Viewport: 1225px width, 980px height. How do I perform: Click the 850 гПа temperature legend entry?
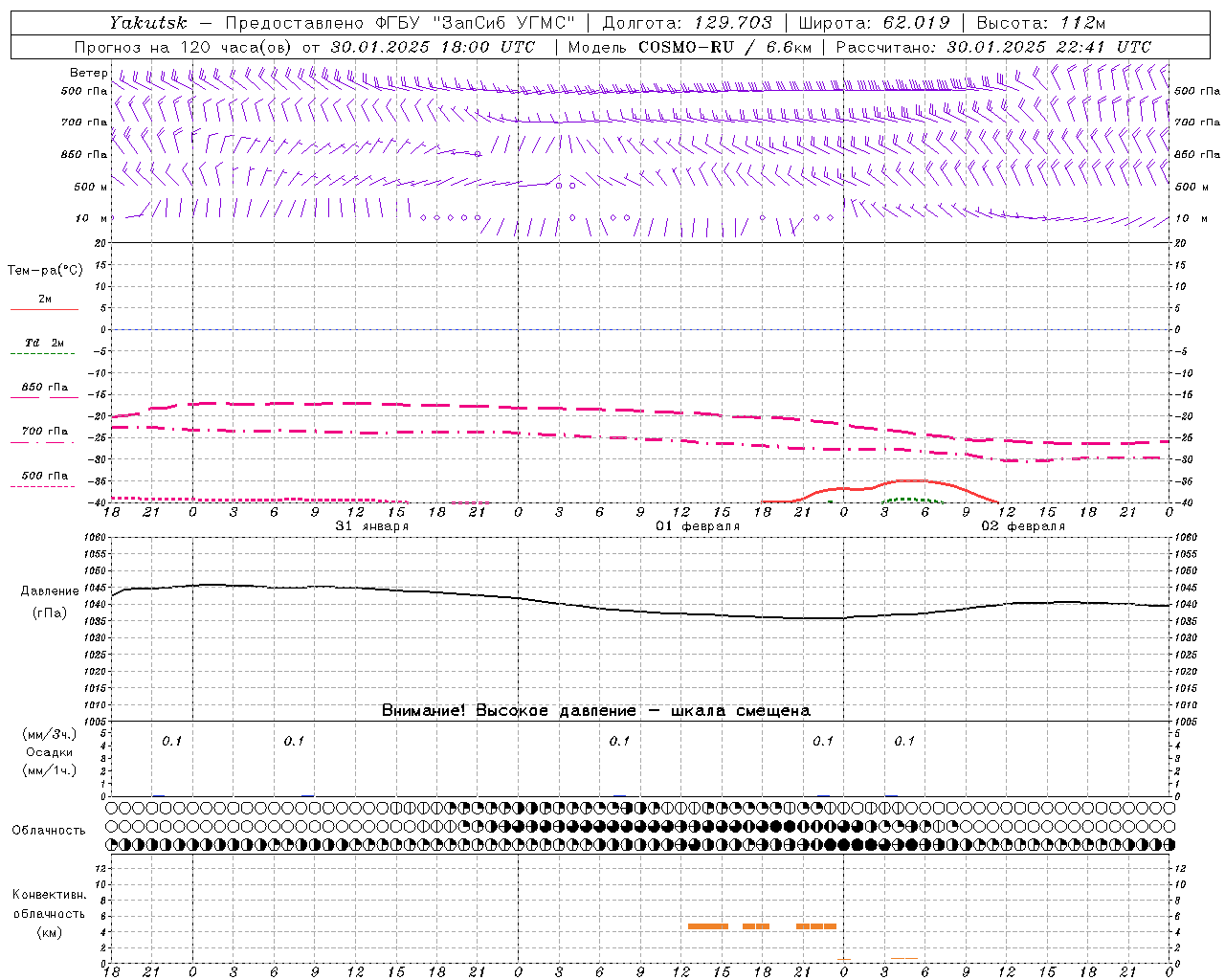[45, 388]
